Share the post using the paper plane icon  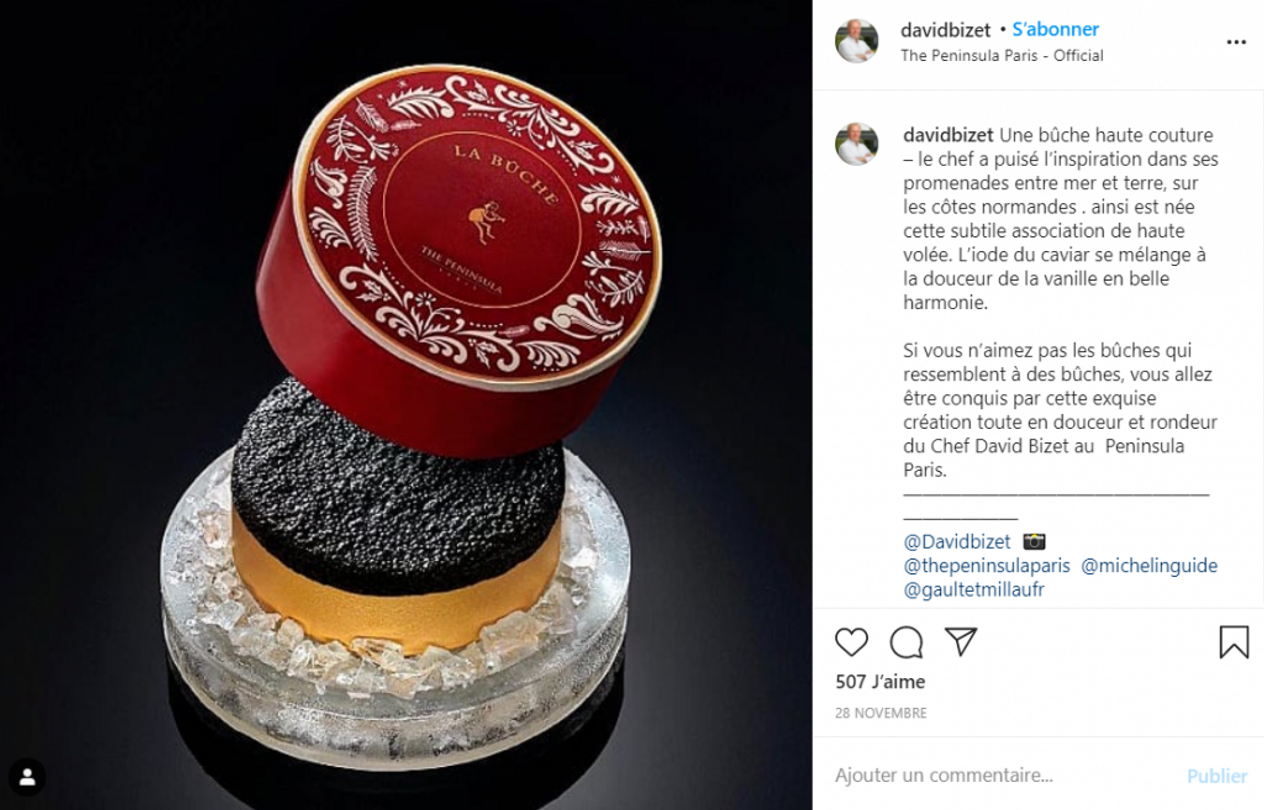pyautogui.click(x=960, y=642)
